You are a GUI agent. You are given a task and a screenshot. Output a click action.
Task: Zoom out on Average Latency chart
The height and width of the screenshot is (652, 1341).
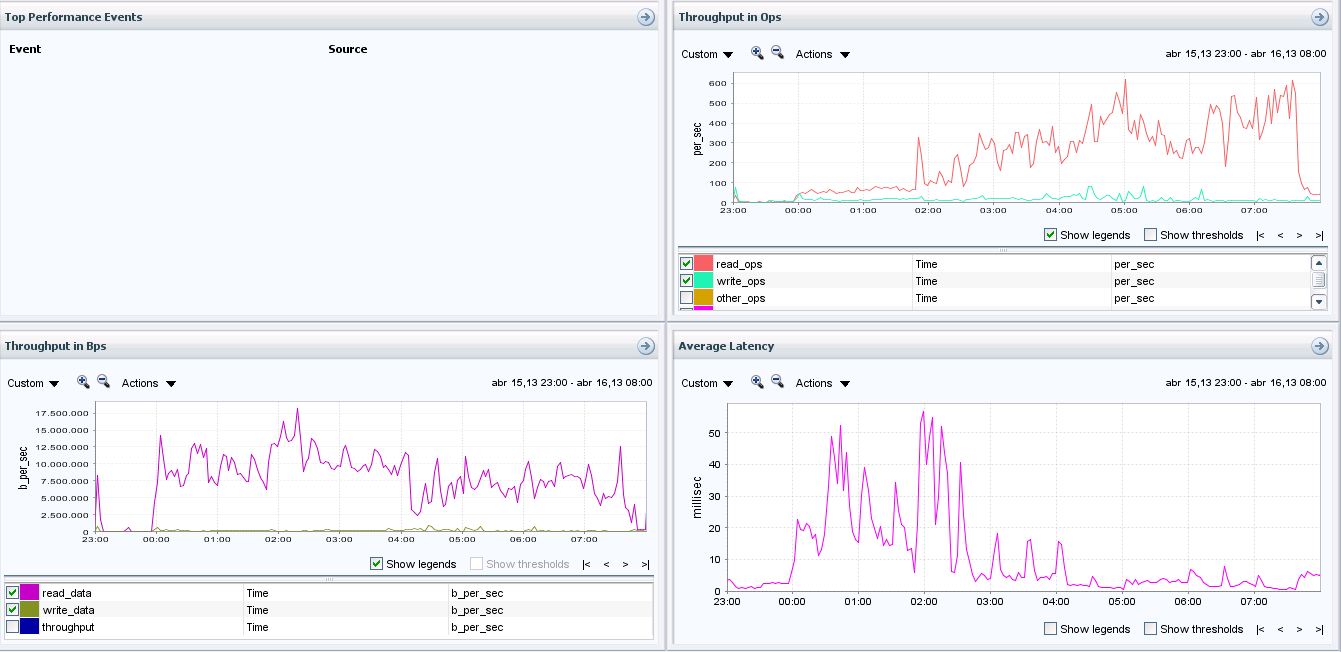(x=777, y=382)
